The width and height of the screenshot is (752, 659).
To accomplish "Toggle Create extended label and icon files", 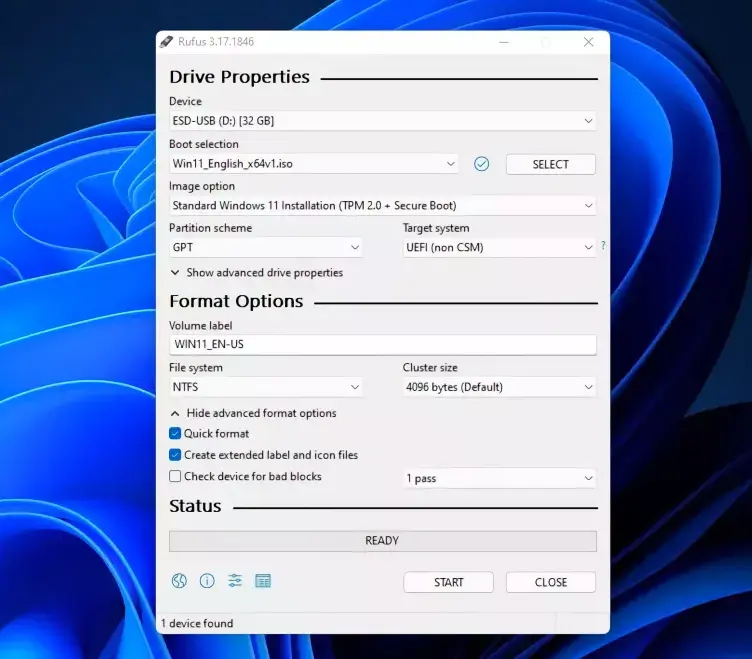I will pos(175,455).
